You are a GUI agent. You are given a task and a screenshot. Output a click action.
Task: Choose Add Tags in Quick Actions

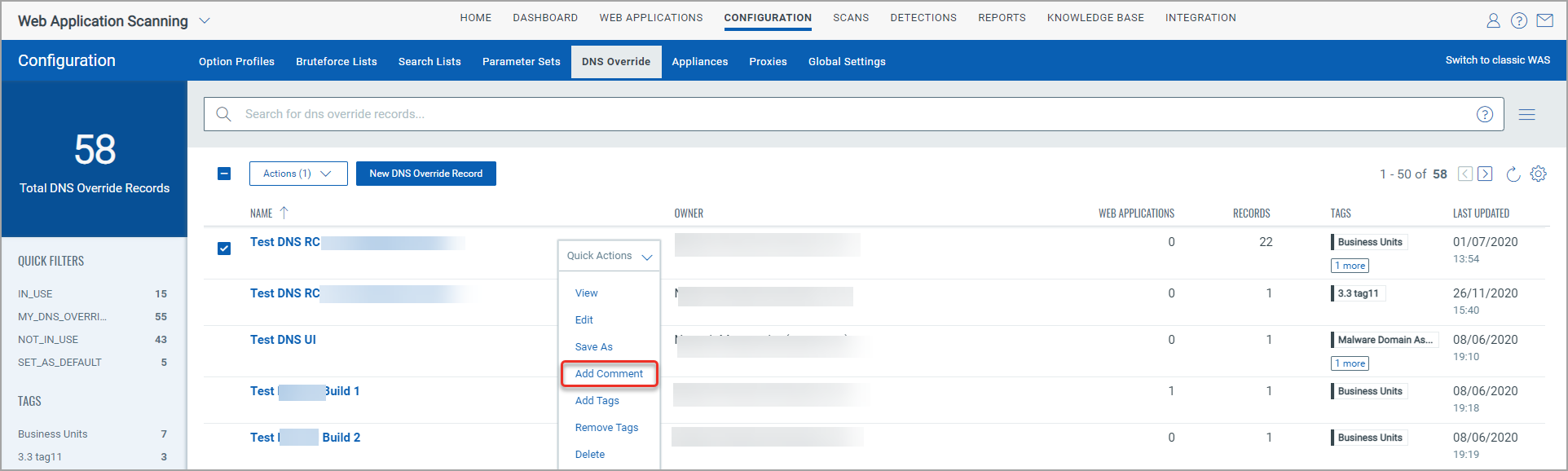(x=597, y=401)
